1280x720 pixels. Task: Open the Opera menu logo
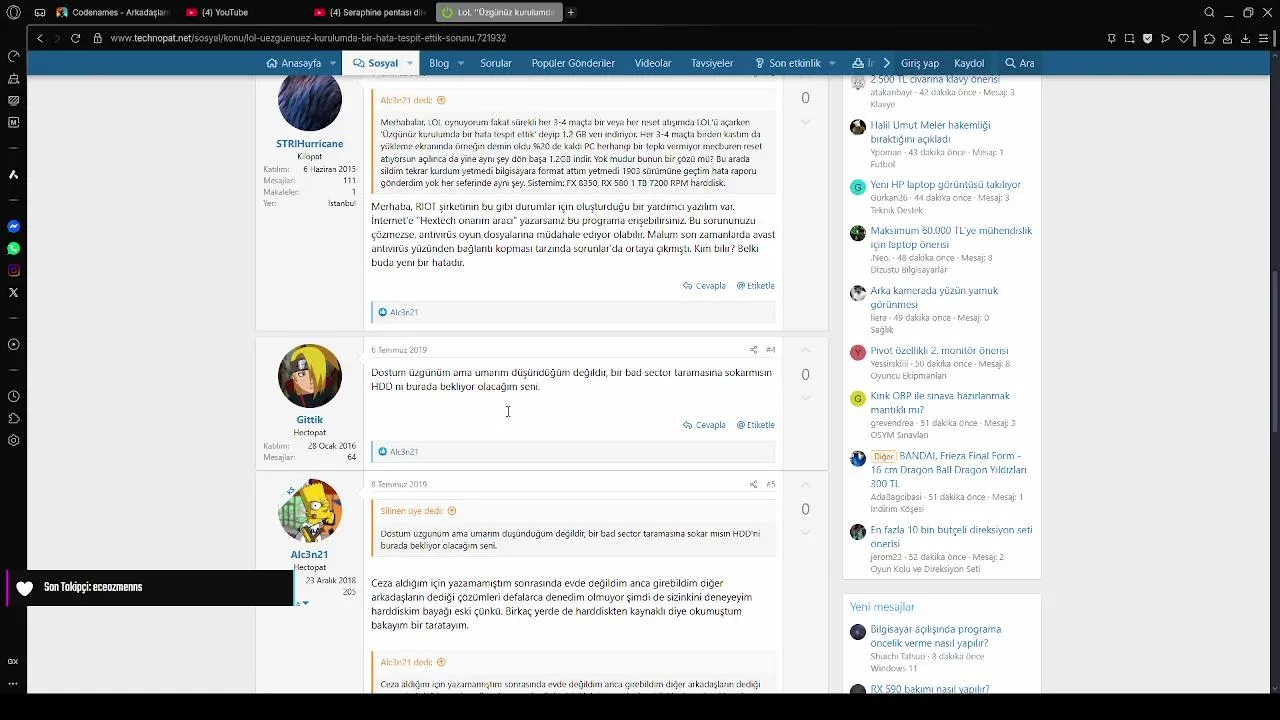pos(13,12)
